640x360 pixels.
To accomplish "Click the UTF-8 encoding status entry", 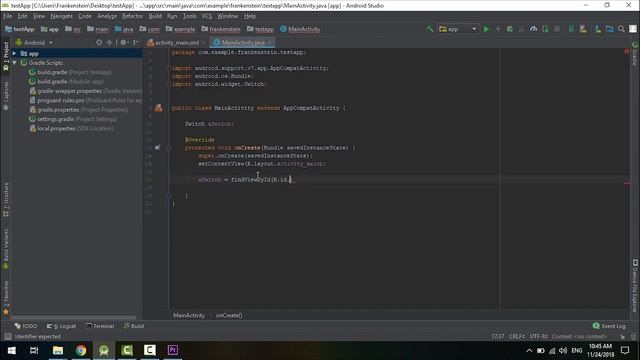I will (538, 336).
